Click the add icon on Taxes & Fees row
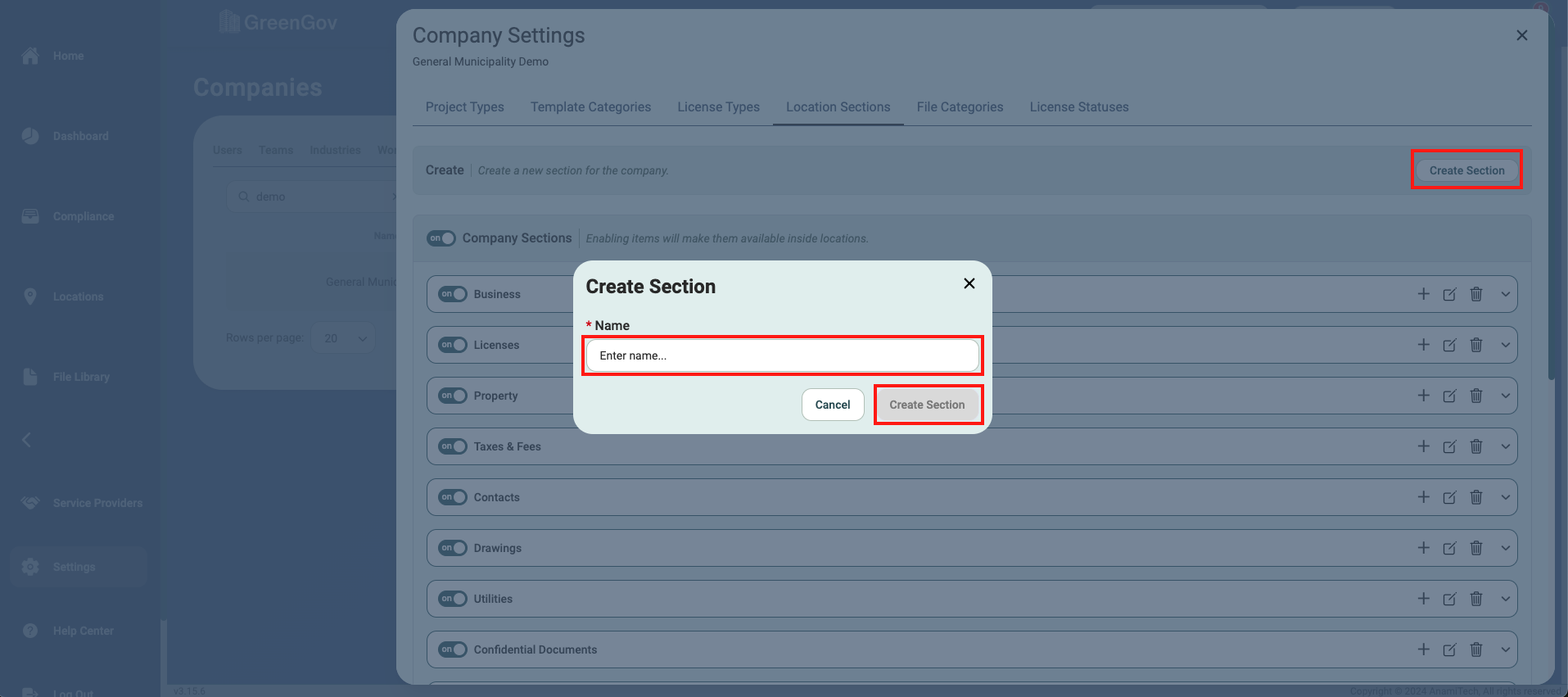The height and width of the screenshot is (697, 1568). (x=1423, y=446)
